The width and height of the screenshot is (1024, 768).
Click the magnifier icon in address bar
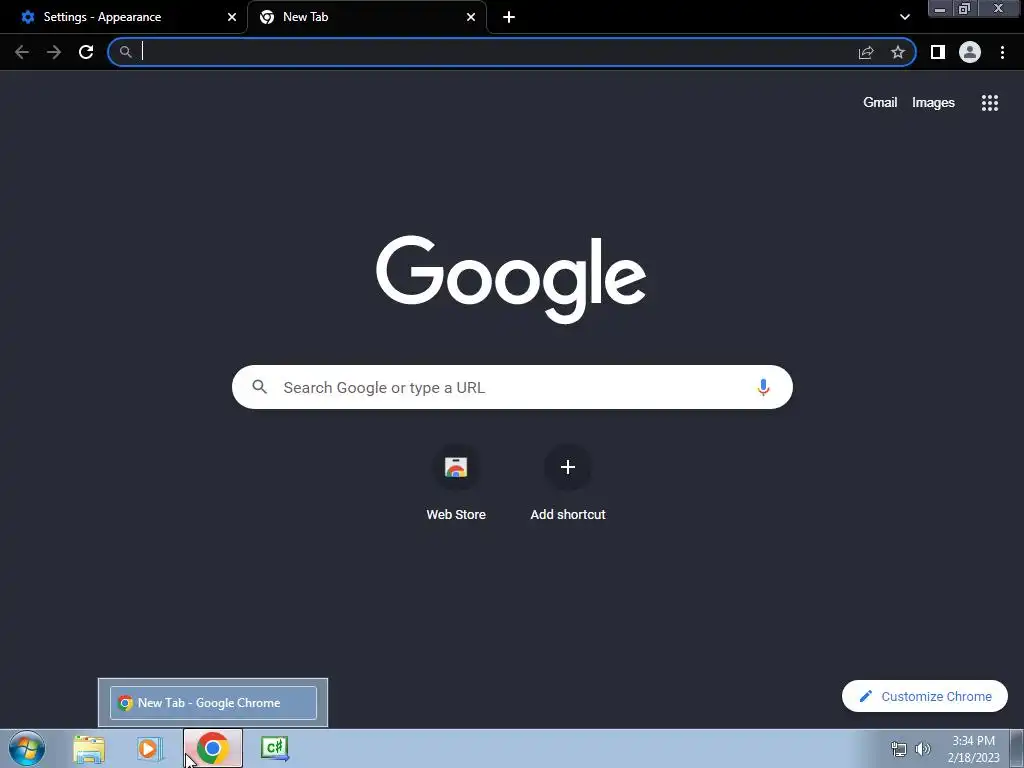125,52
